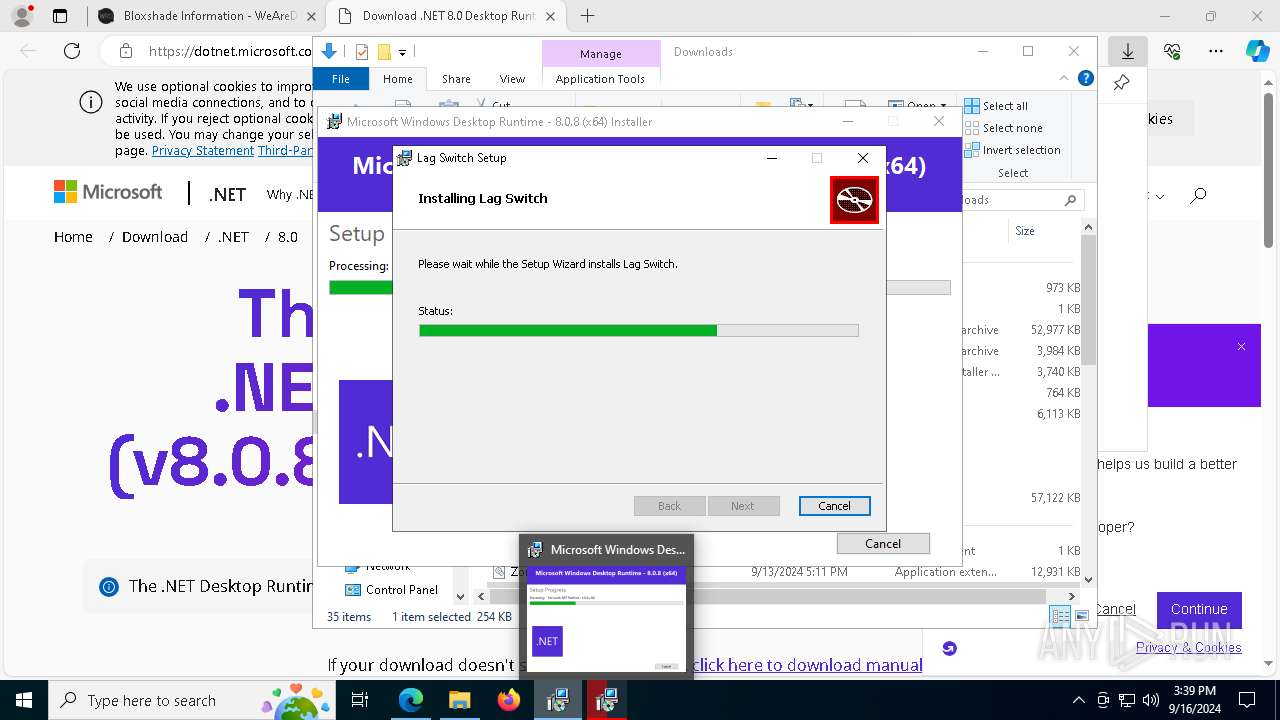Viewport: 1280px width, 720px height.
Task: Collapse the Explorer ribbon with the chevron
Action: click(1064, 79)
